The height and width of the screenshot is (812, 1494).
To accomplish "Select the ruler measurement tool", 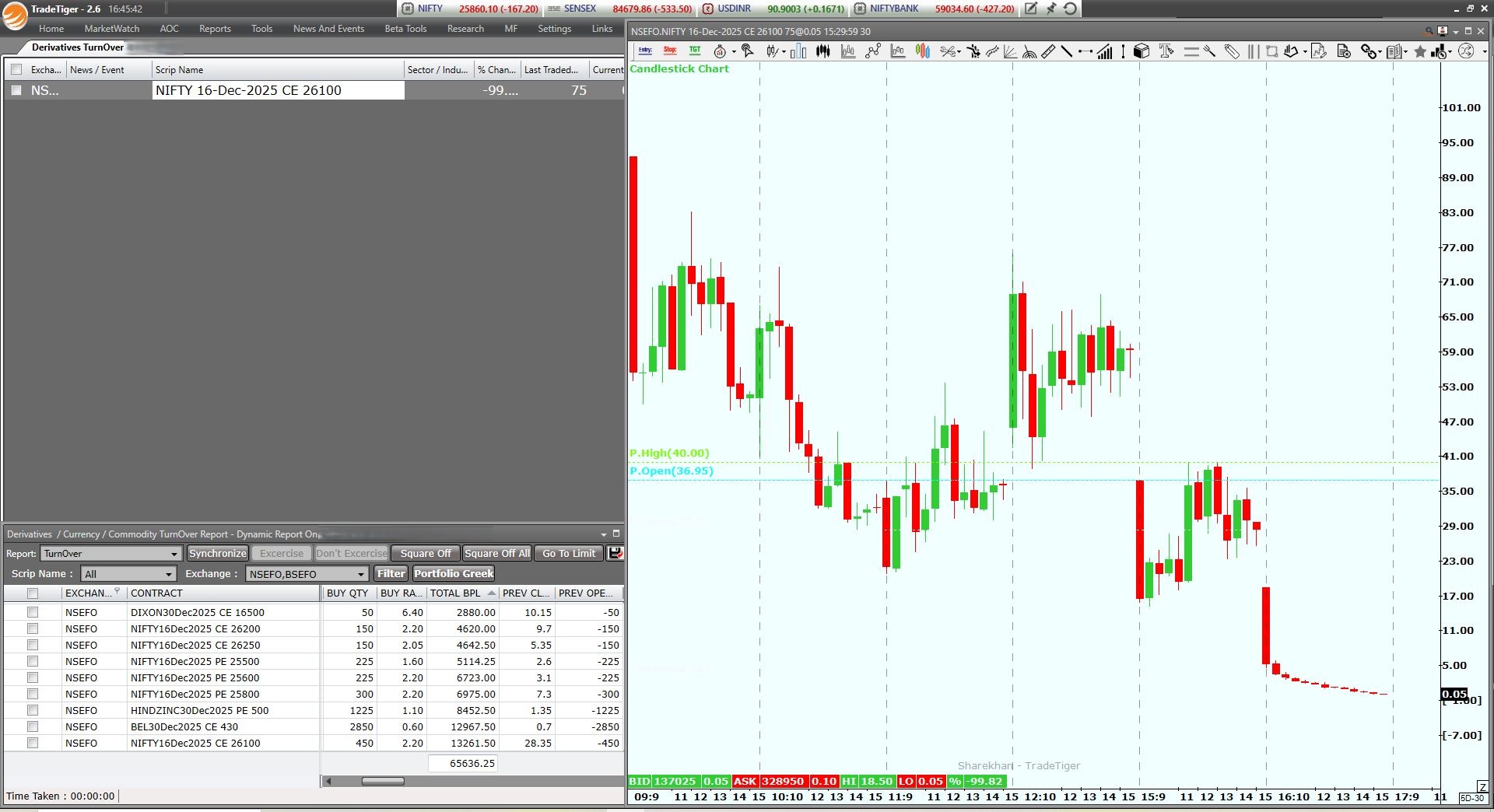I will (x=1048, y=51).
